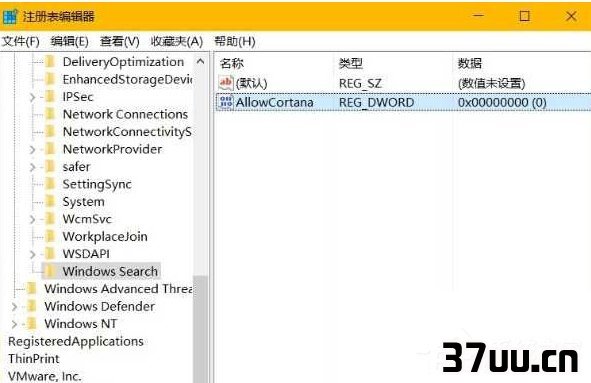This screenshot has height=383, width=591.
Task: Select the (默认) value name
Action: coord(251,83)
